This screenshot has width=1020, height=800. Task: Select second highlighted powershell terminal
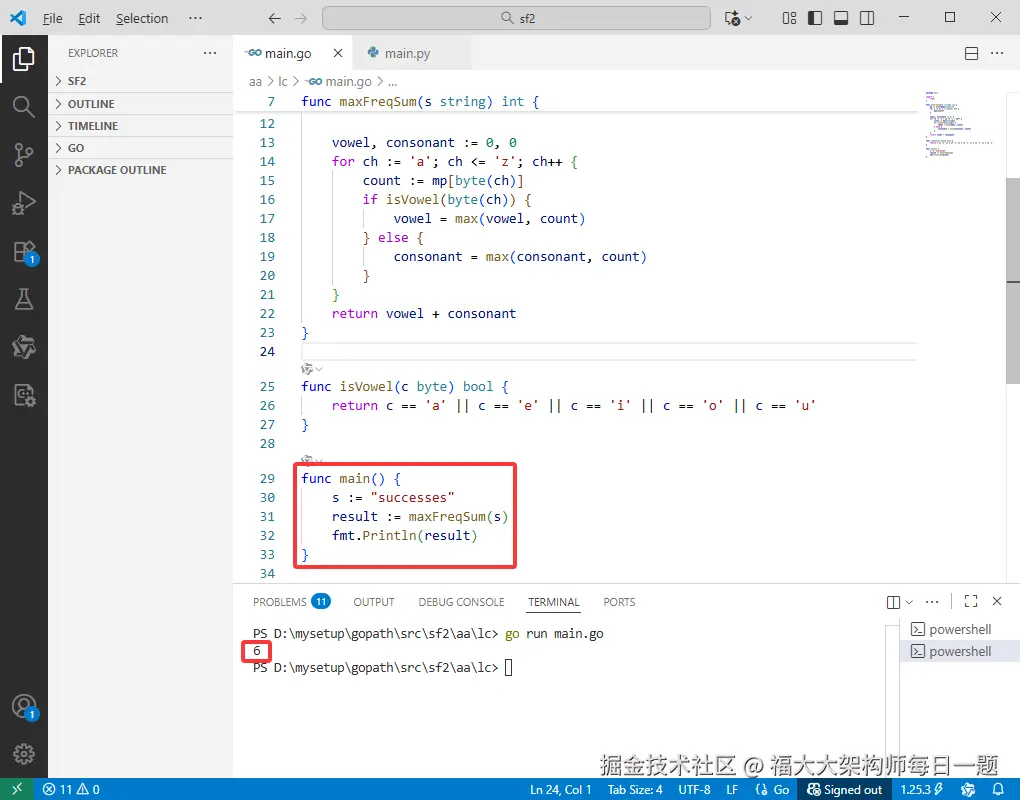(x=960, y=651)
